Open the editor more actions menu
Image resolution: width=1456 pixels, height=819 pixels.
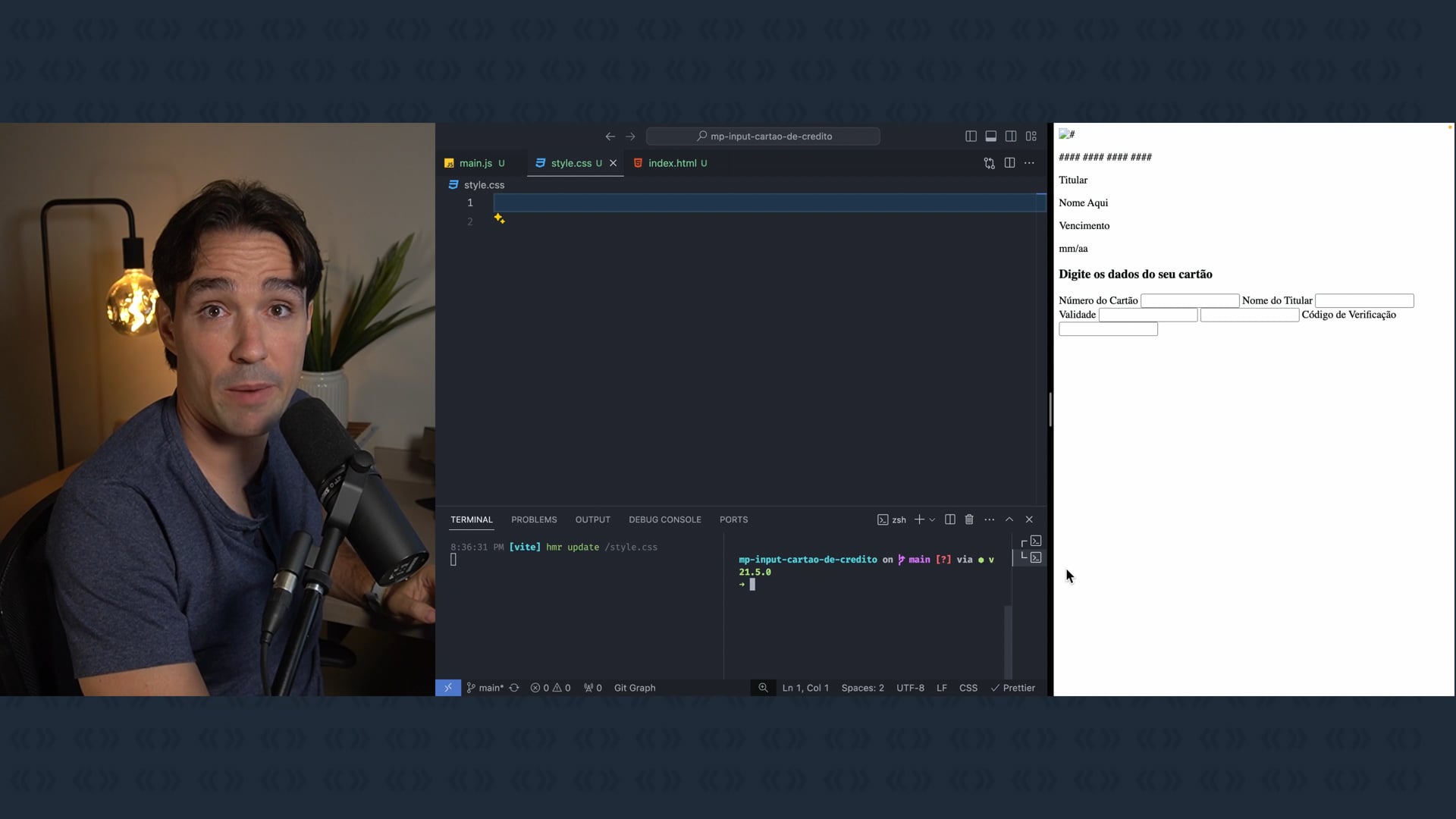click(x=1029, y=163)
